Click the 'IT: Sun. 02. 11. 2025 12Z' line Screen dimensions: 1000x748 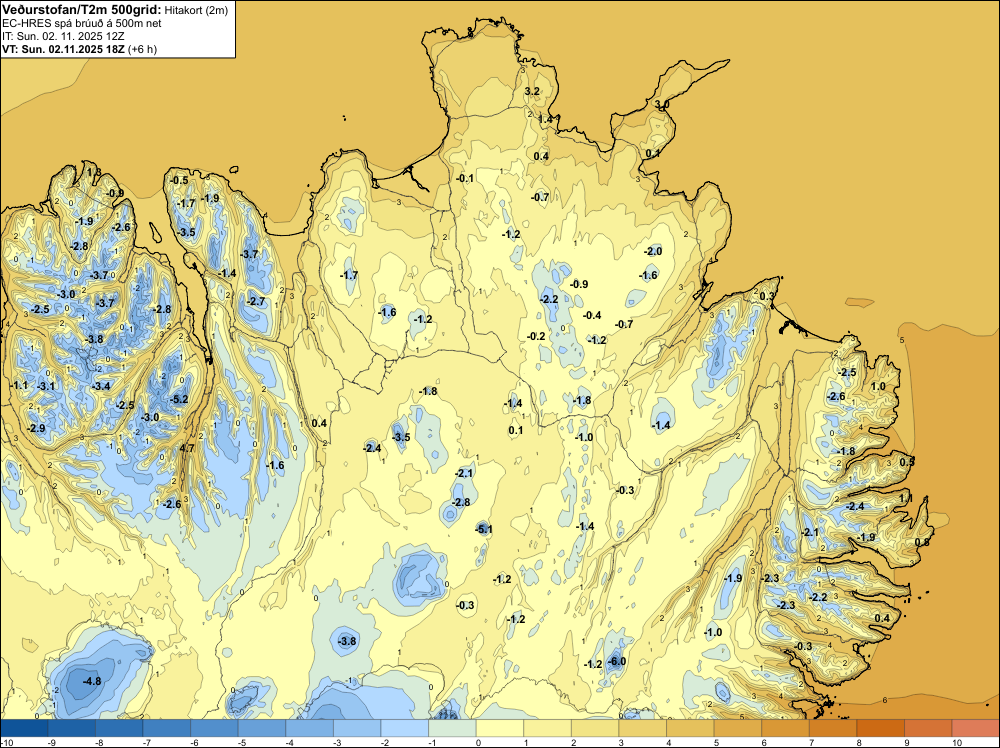pos(63,36)
